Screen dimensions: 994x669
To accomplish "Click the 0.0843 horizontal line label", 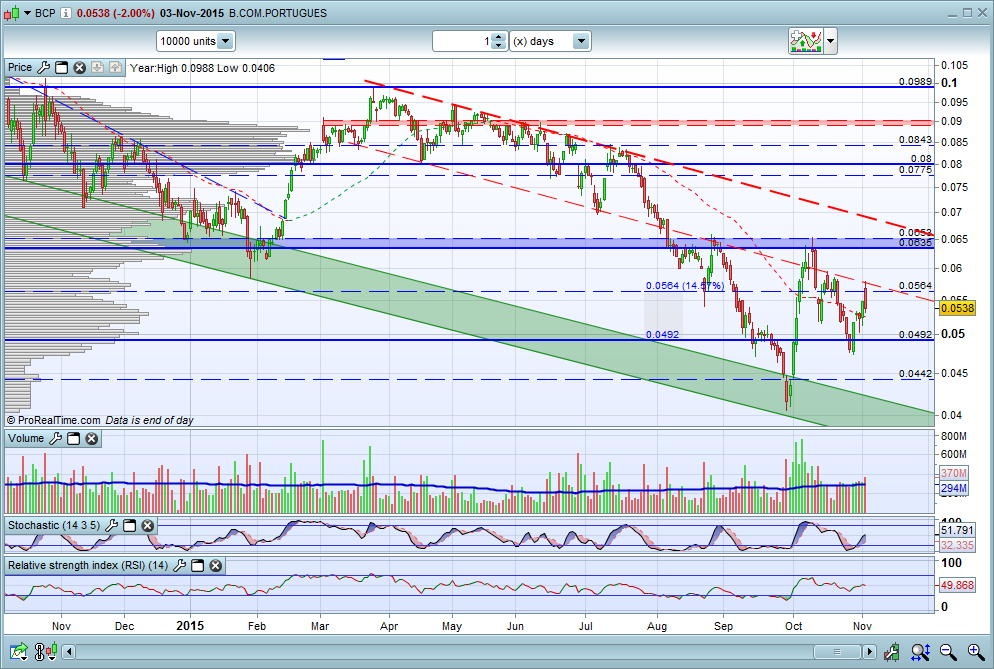I will (915, 140).
